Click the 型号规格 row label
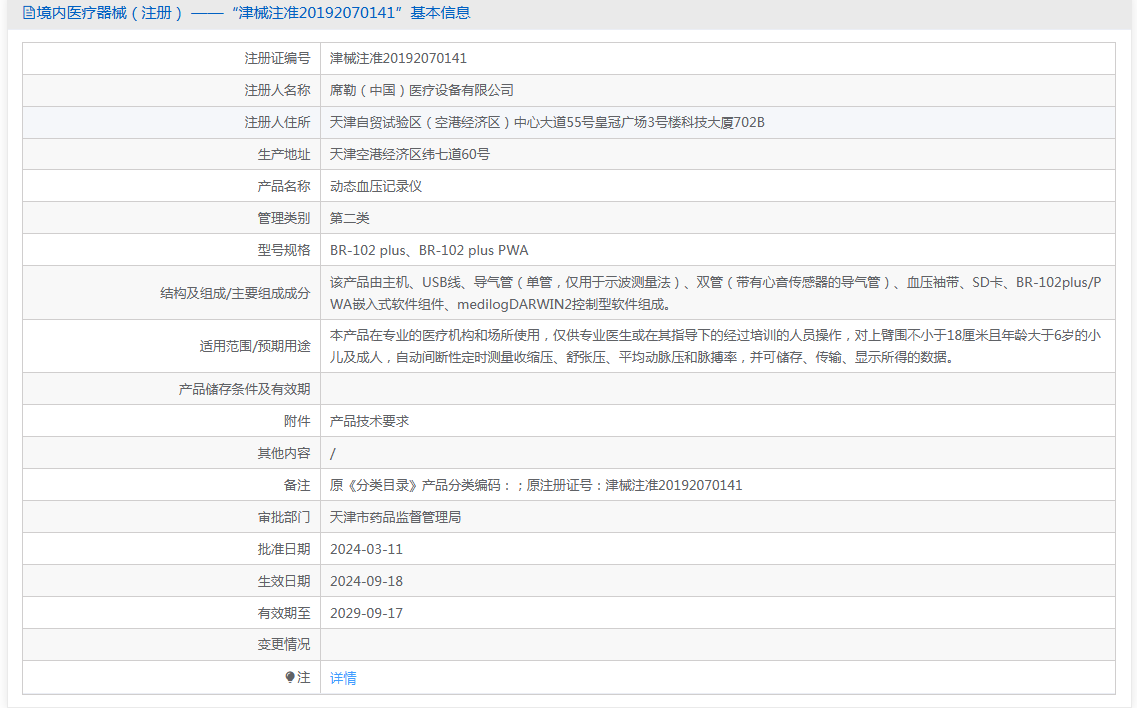1137x708 pixels. [284, 250]
